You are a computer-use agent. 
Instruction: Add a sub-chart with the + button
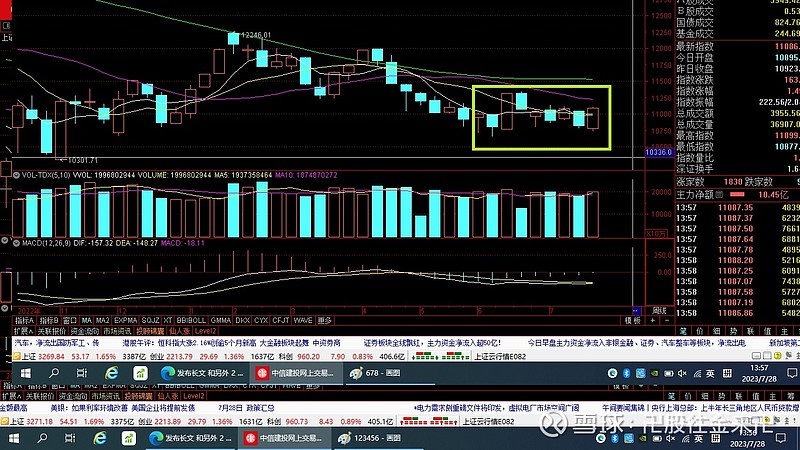[x=653, y=320]
